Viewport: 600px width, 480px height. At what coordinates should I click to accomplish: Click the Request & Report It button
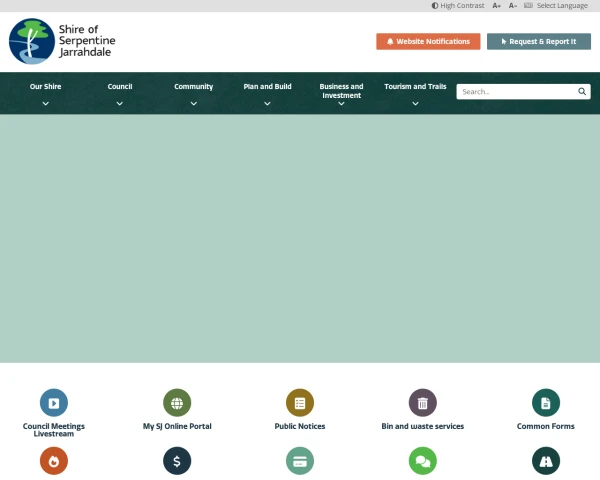(x=539, y=41)
